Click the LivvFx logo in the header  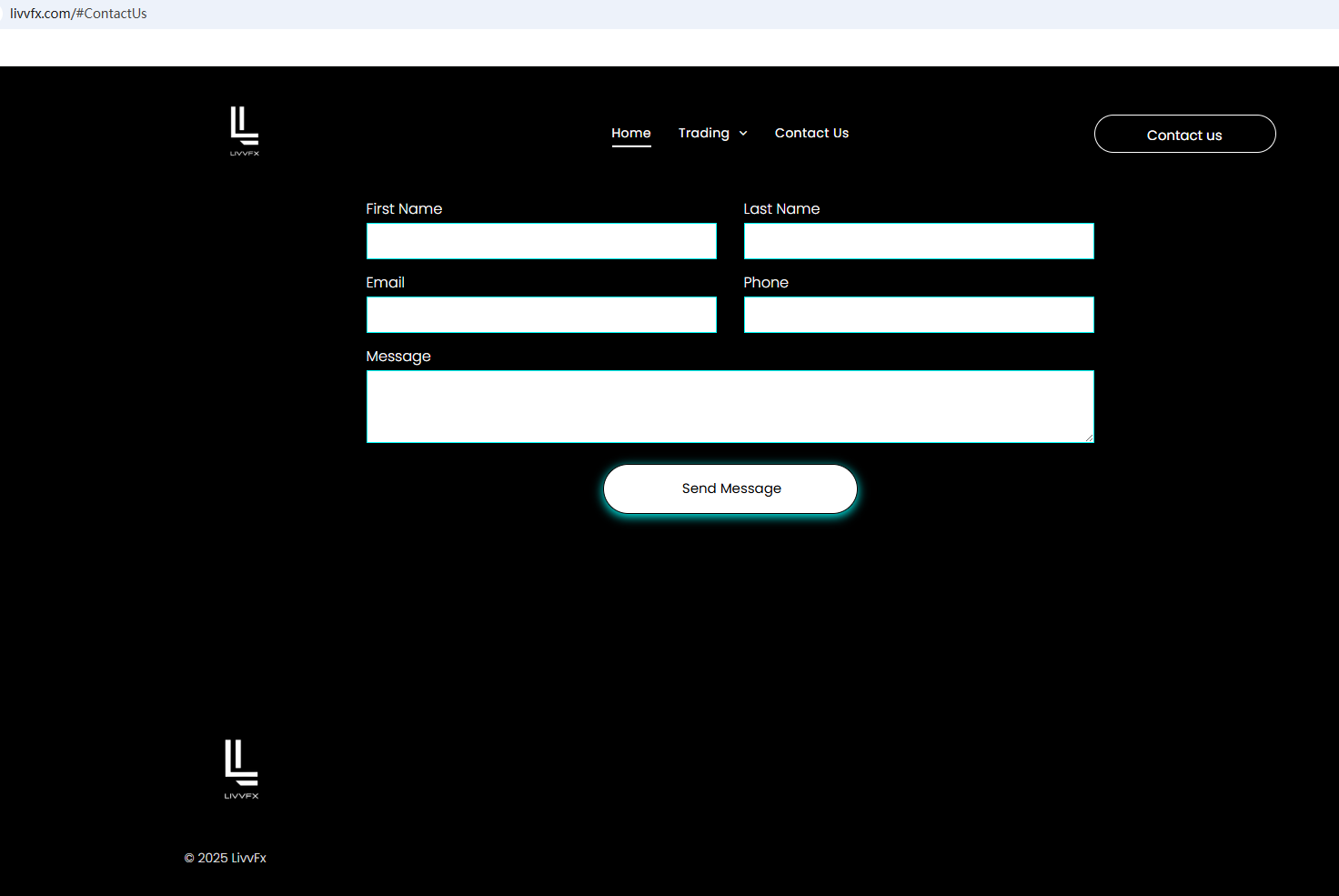pos(245,131)
